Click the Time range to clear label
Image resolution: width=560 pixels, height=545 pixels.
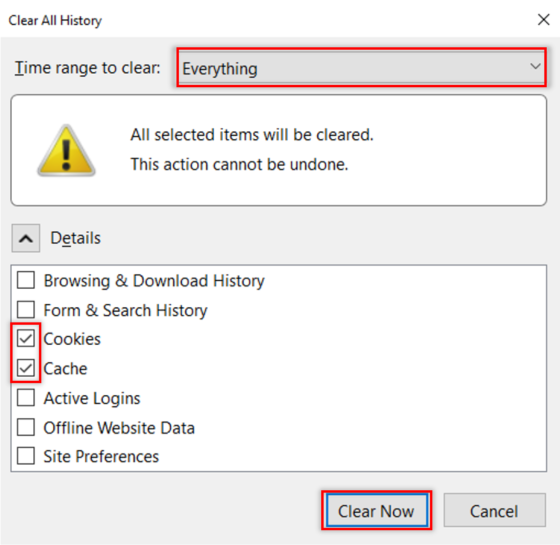[x=88, y=68]
